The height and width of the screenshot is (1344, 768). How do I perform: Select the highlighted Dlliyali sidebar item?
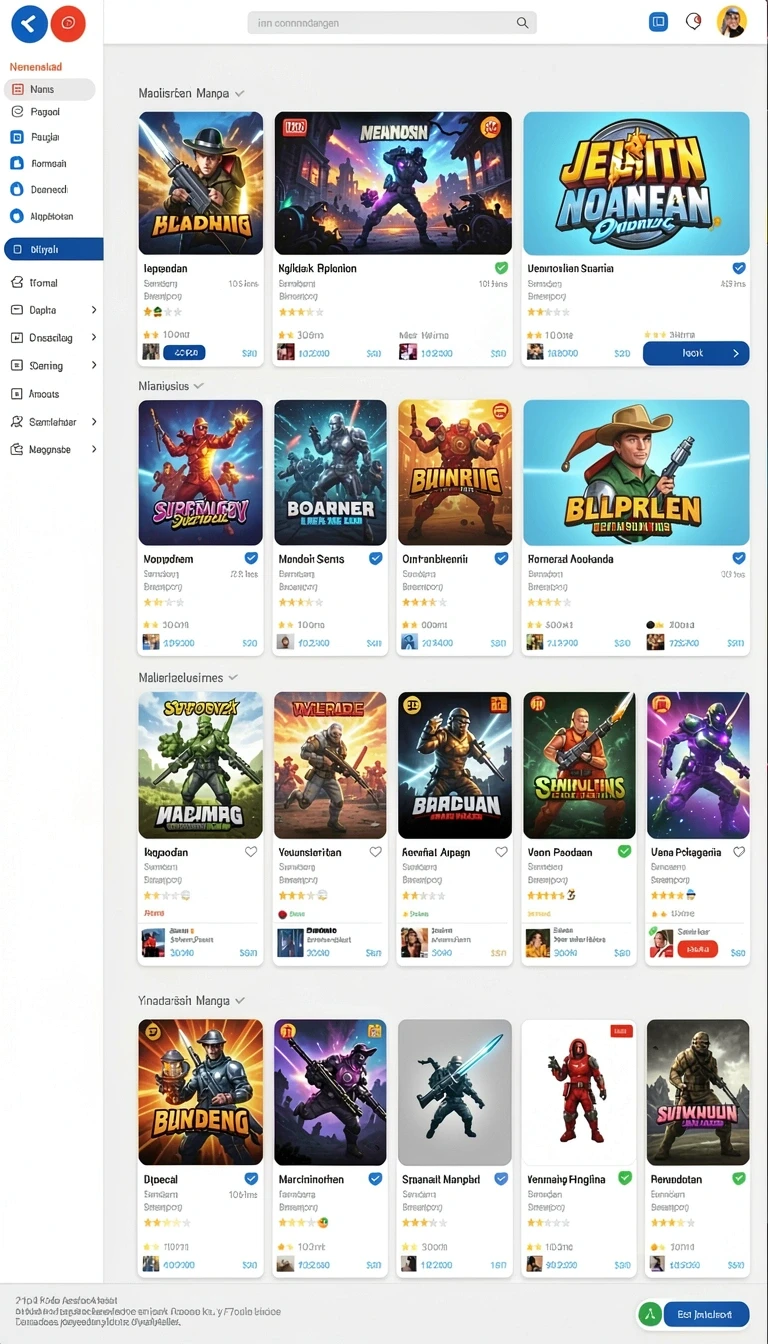(x=53, y=249)
